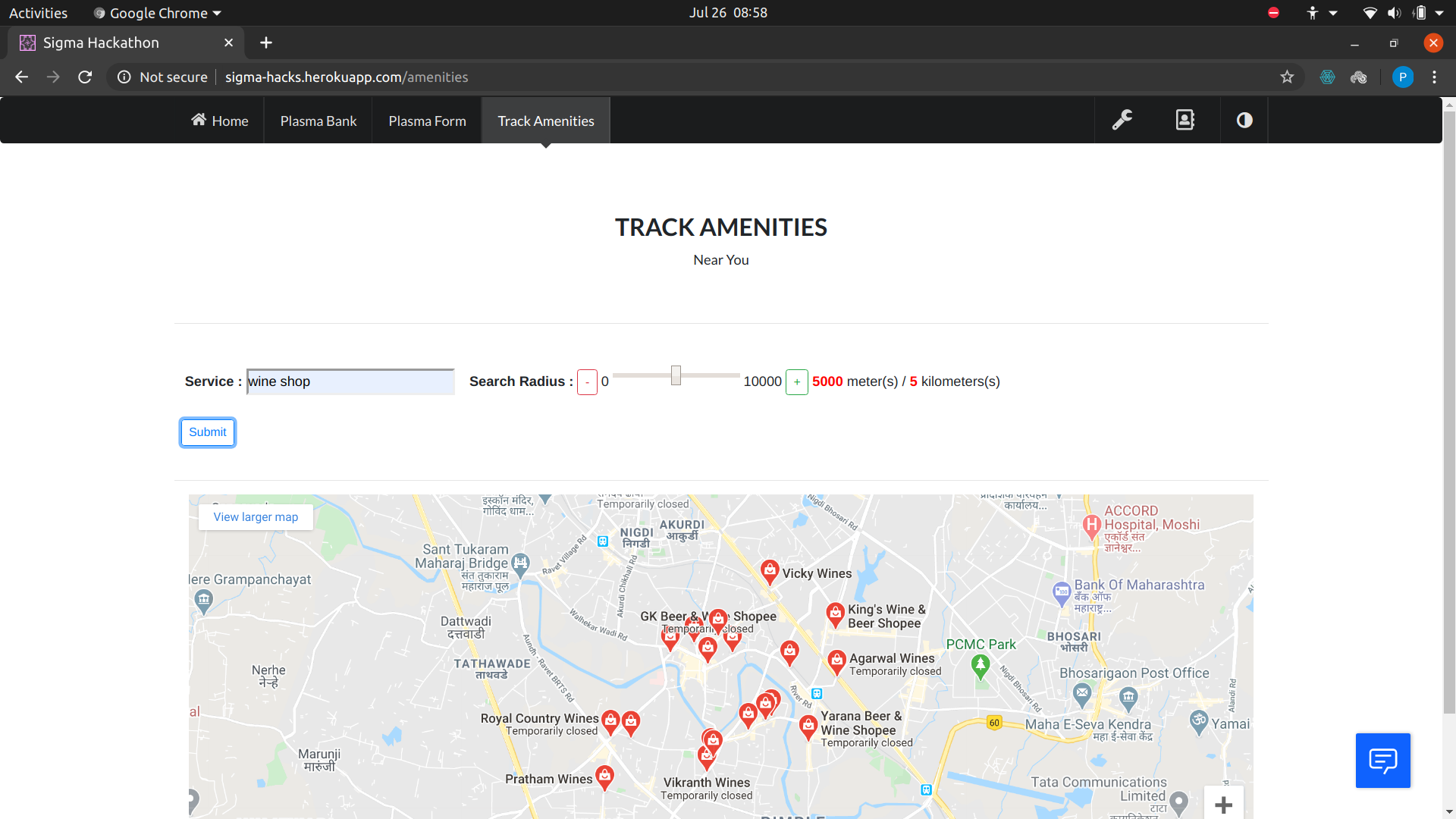Open the contact book icon
The height and width of the screenshot is (819, 1456).
pos(1185,120)
